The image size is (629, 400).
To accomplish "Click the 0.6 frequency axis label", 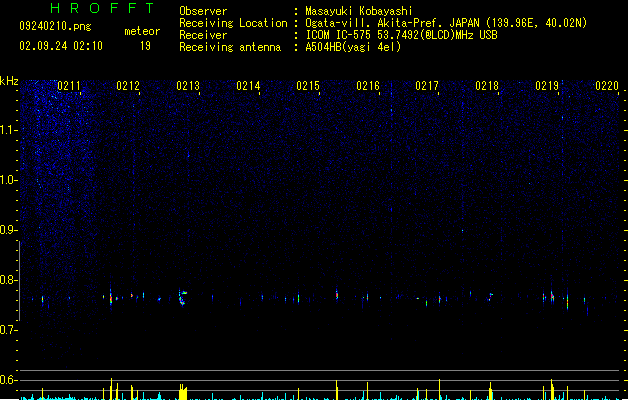I will tap(8, 380).
